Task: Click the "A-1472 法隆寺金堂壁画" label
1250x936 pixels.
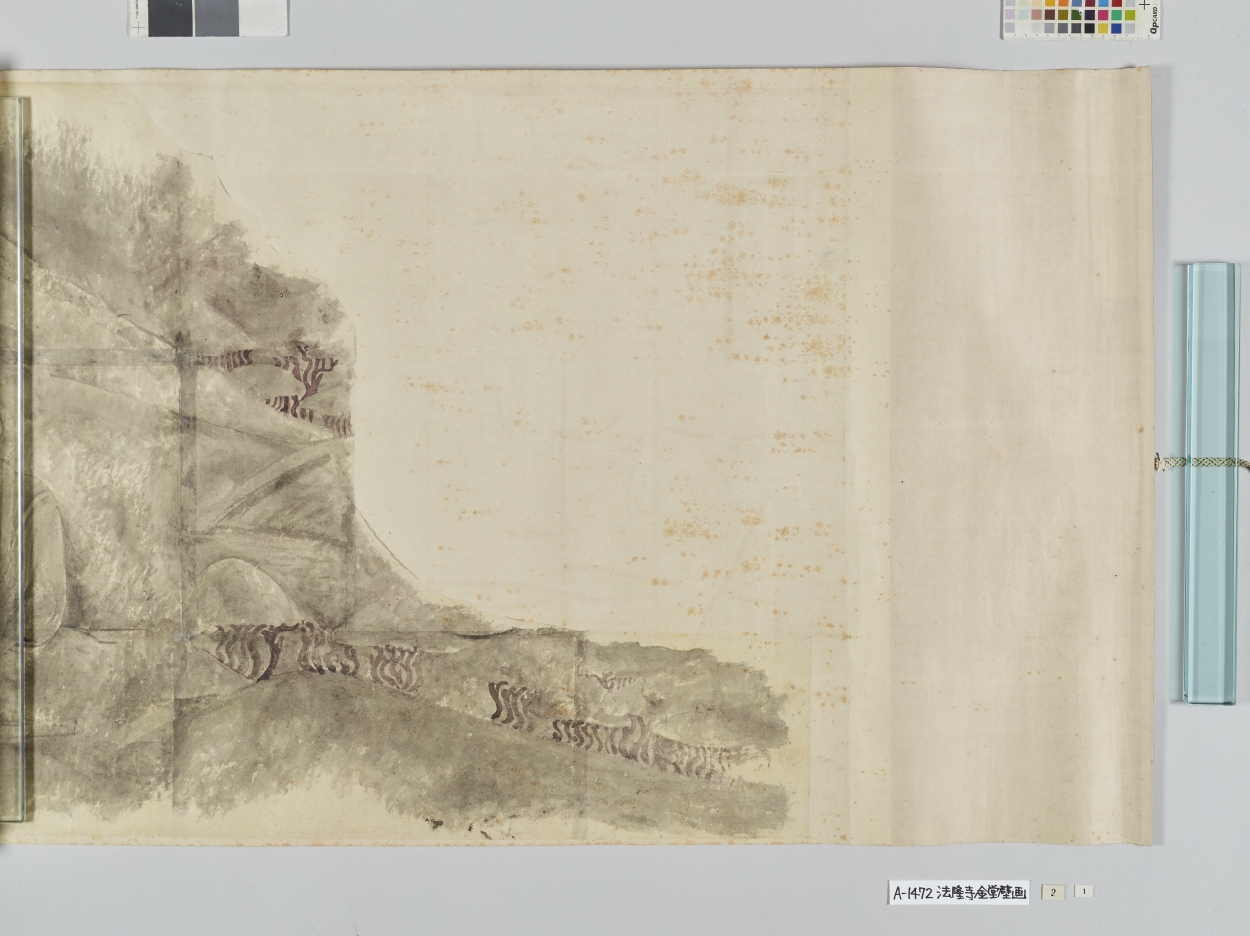Action: (x=958, y=892)
